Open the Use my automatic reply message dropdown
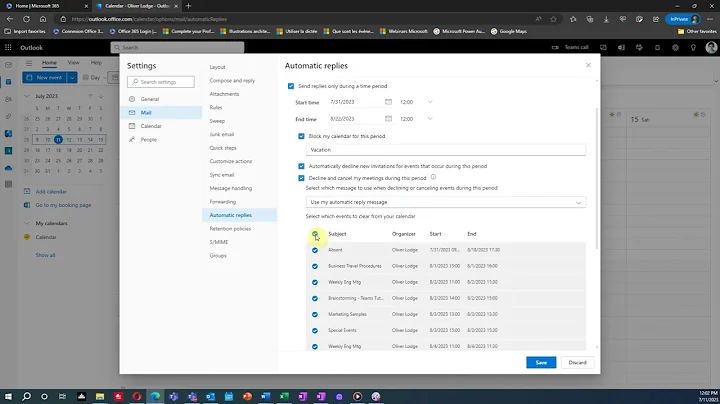This screenshot has height=404, width=720. (x=445, y=202)
